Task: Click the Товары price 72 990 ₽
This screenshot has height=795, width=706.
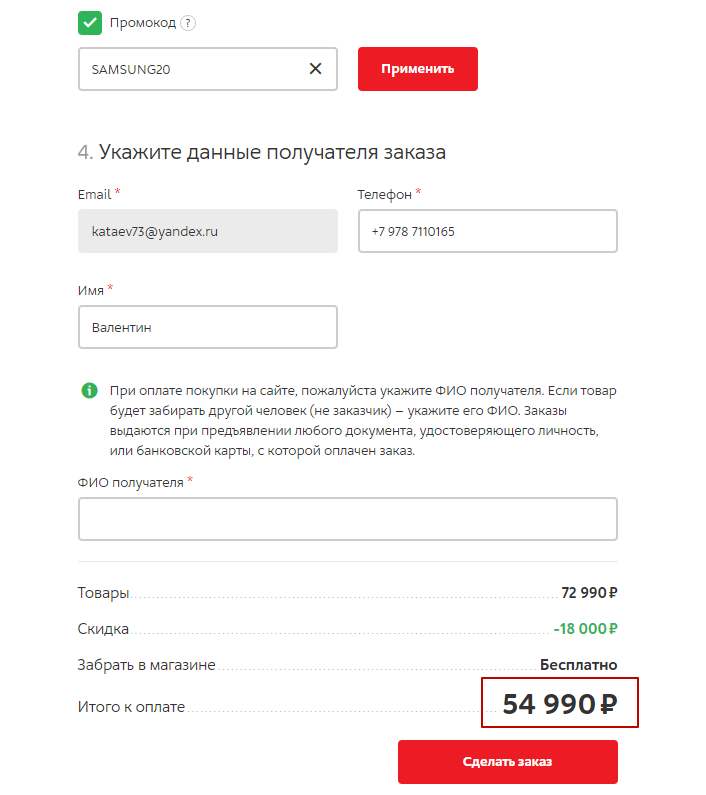Action: [x=589, y=593]
